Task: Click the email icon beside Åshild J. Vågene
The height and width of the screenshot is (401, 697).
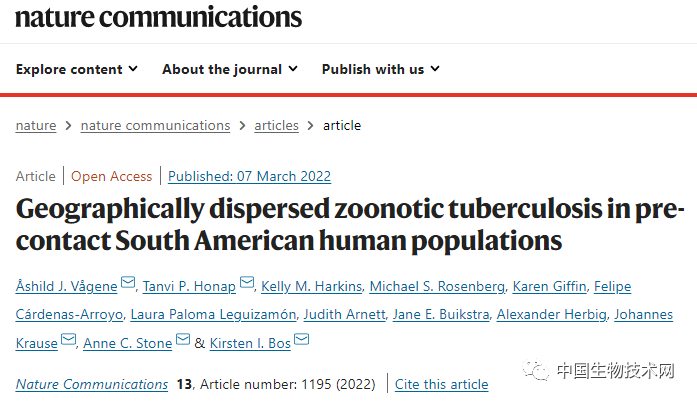Action: tap(128, 285)
